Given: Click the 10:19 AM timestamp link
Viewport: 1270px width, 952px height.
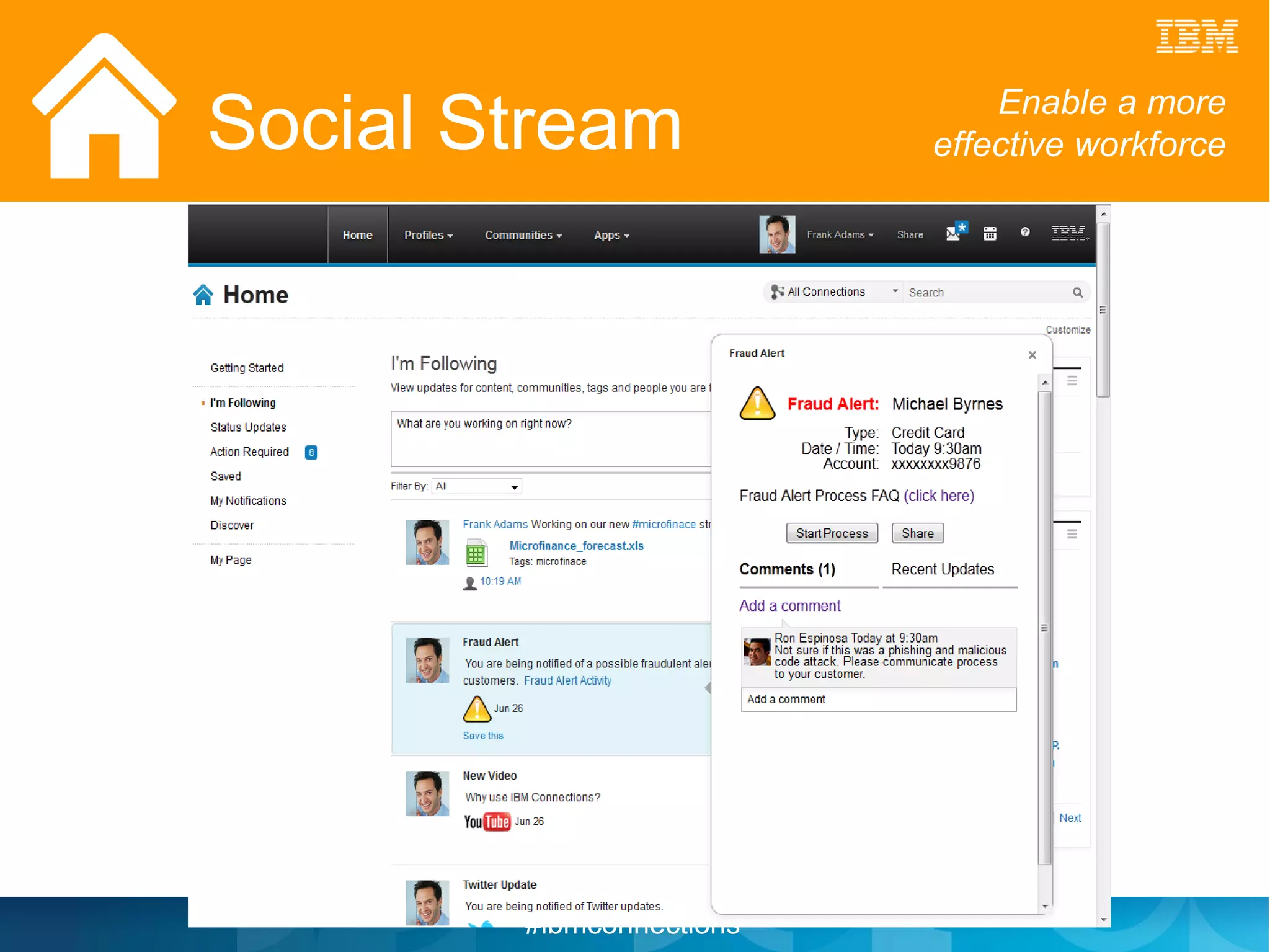Looking at the screenshot, I should click(500, 581).
